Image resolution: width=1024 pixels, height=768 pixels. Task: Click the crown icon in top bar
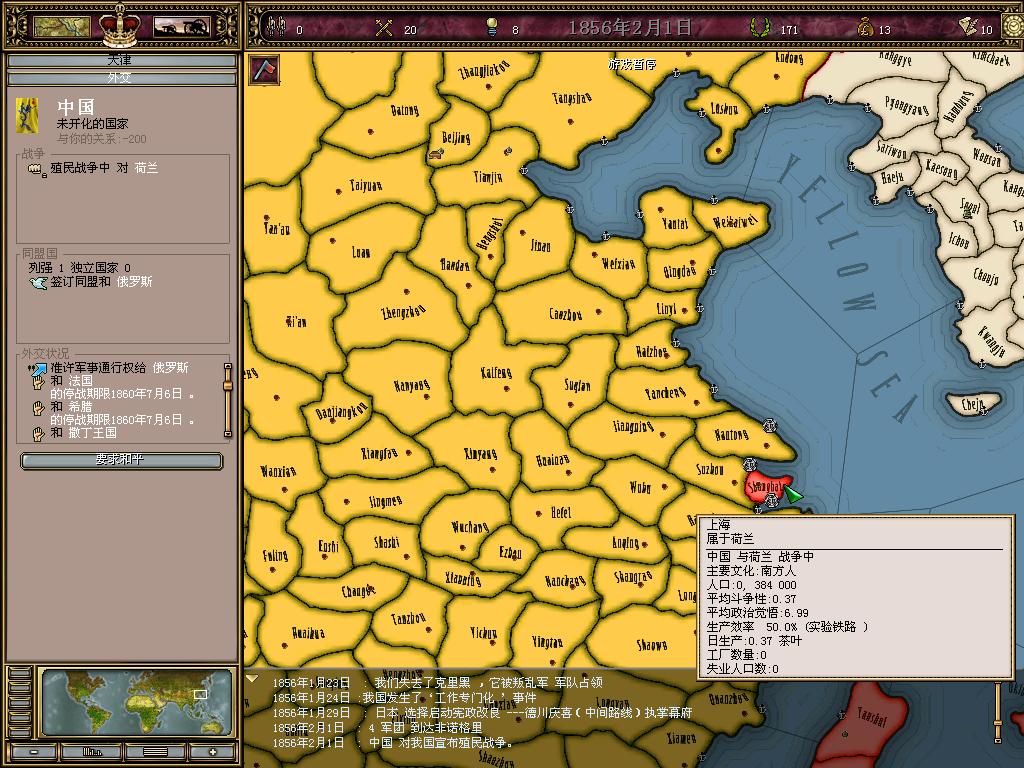[x=120, y=25]
